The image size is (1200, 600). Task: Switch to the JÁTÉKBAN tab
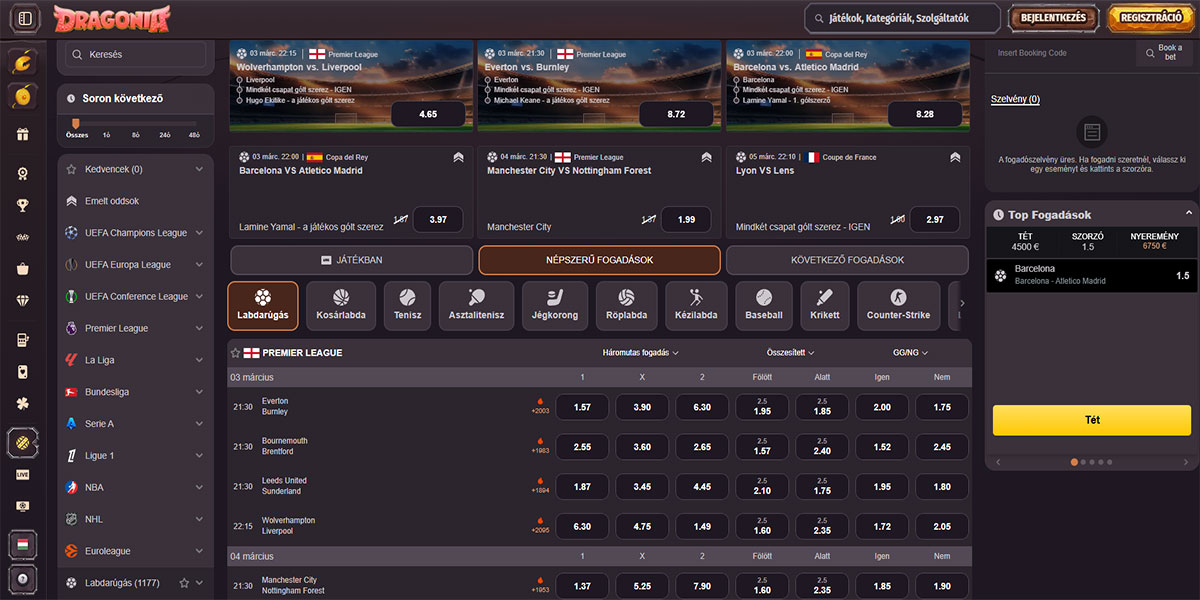point(351,260)
